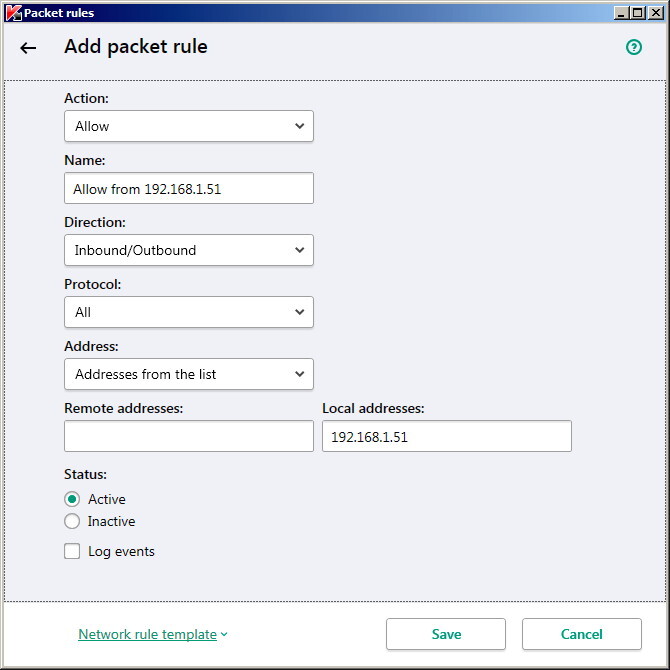Click the Kaspersky logo in title bar
Image resolution: width=670 pixels, height=670 pixels.
13,13
